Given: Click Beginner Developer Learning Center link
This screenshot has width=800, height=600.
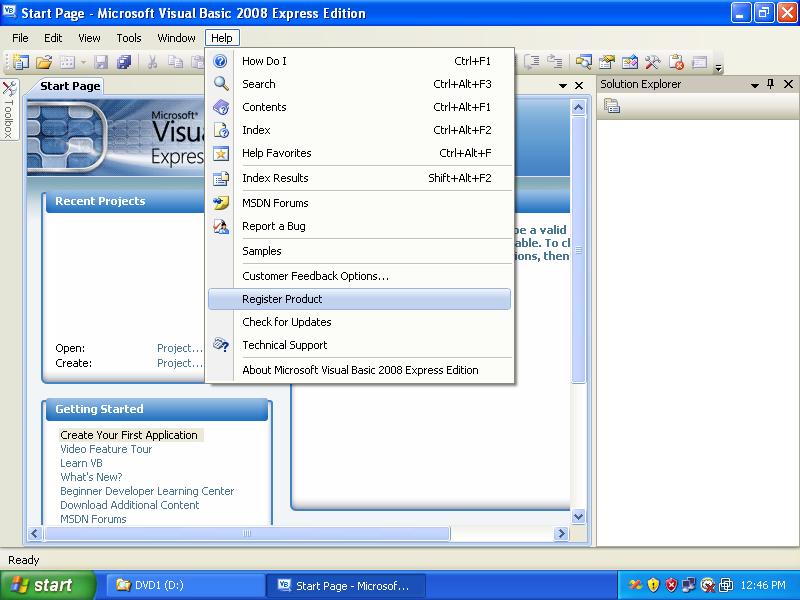Looking at the screenshot, I should [147, 491].
